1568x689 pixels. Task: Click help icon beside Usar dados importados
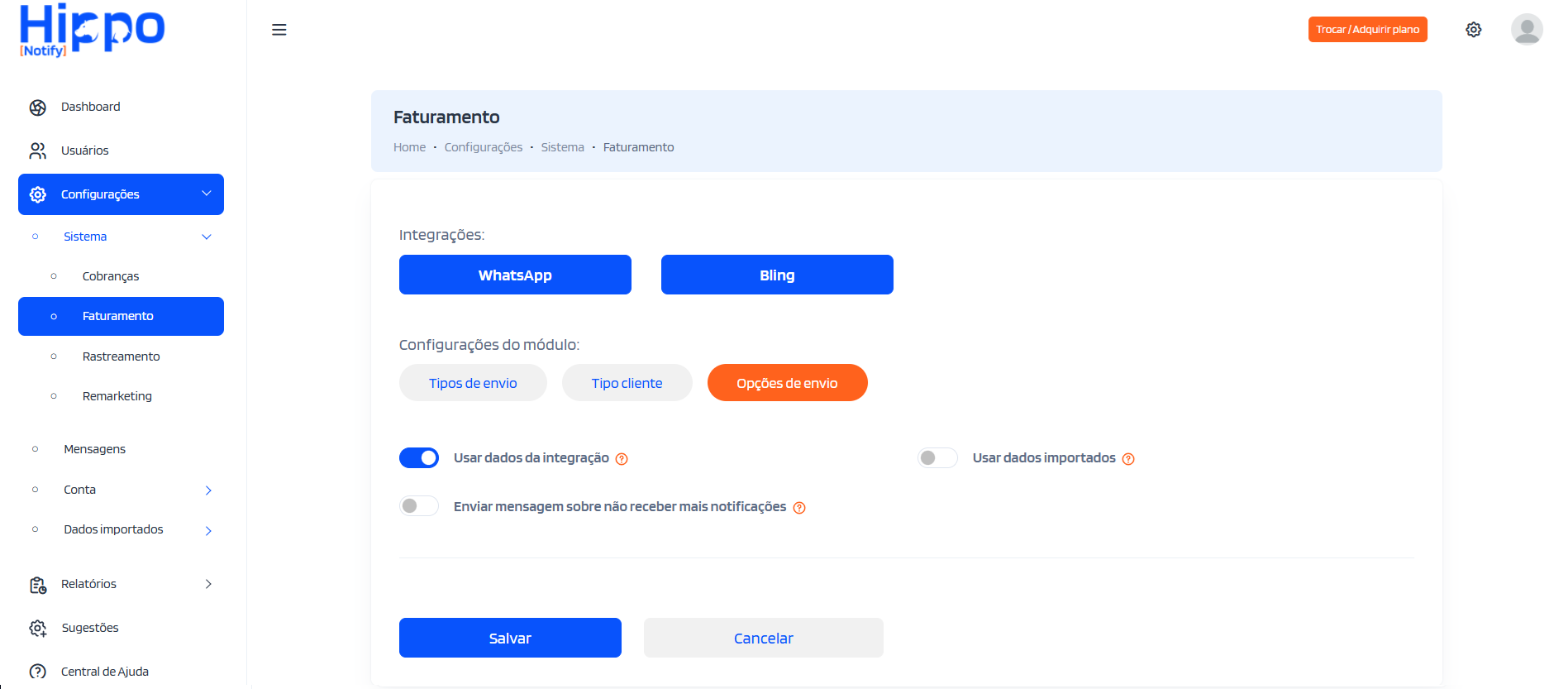click(x=1128, y=459)
